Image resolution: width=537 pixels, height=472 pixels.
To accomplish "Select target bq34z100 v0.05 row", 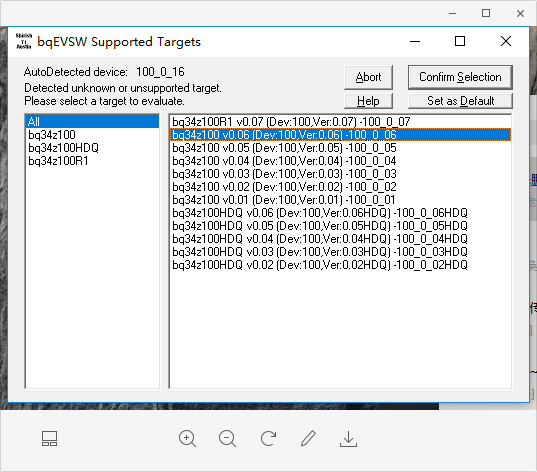I will [340, 148].
